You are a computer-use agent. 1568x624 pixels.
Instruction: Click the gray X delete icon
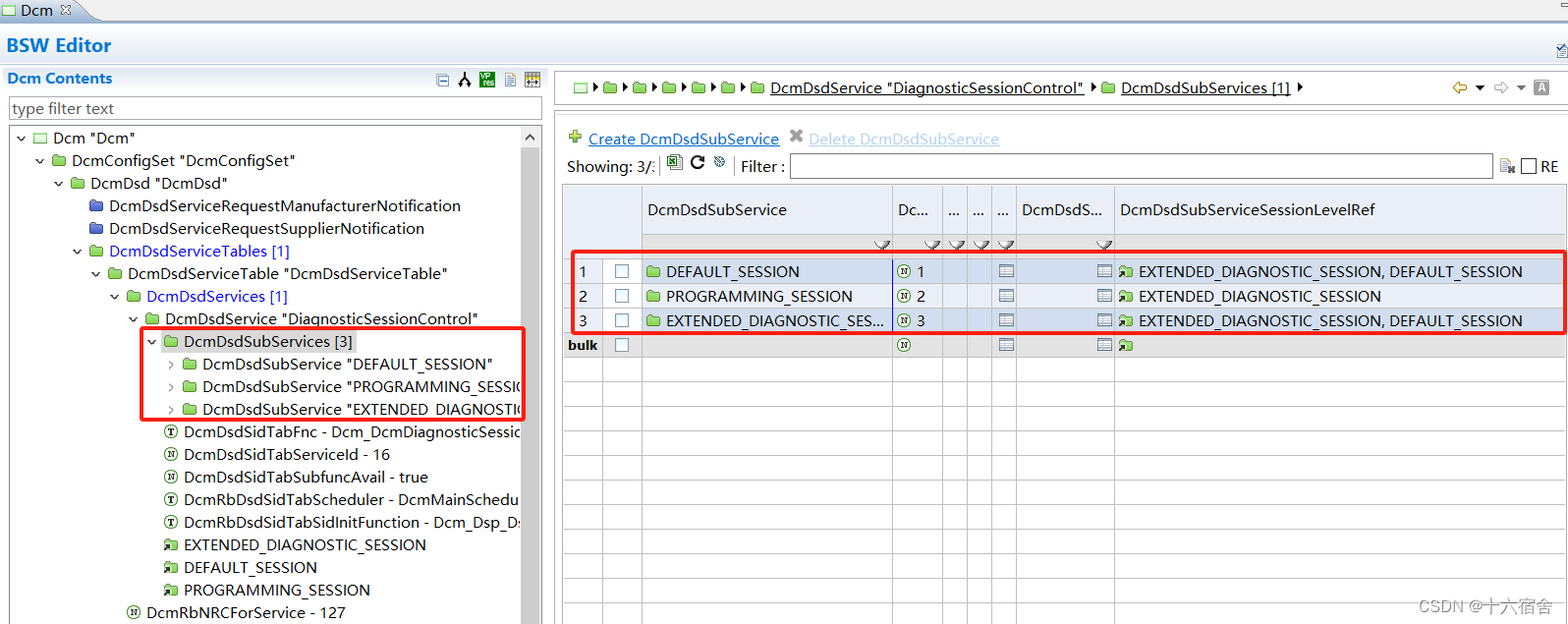(x=797, y=136)
